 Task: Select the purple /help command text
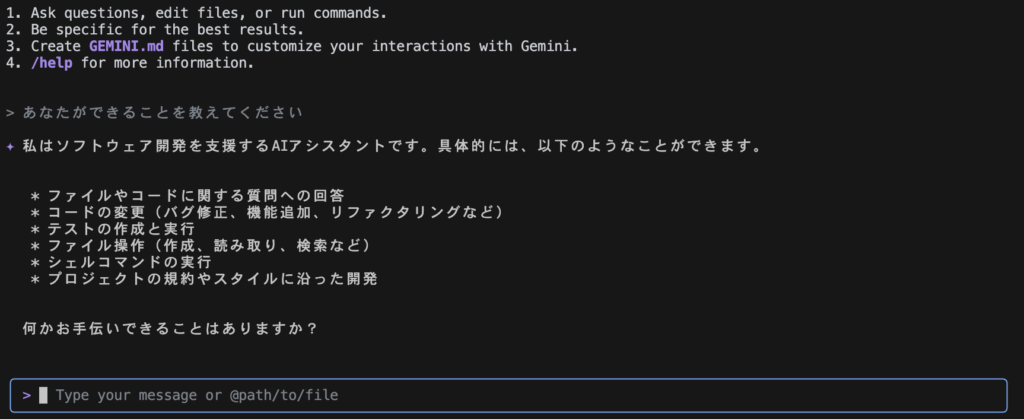52,63
